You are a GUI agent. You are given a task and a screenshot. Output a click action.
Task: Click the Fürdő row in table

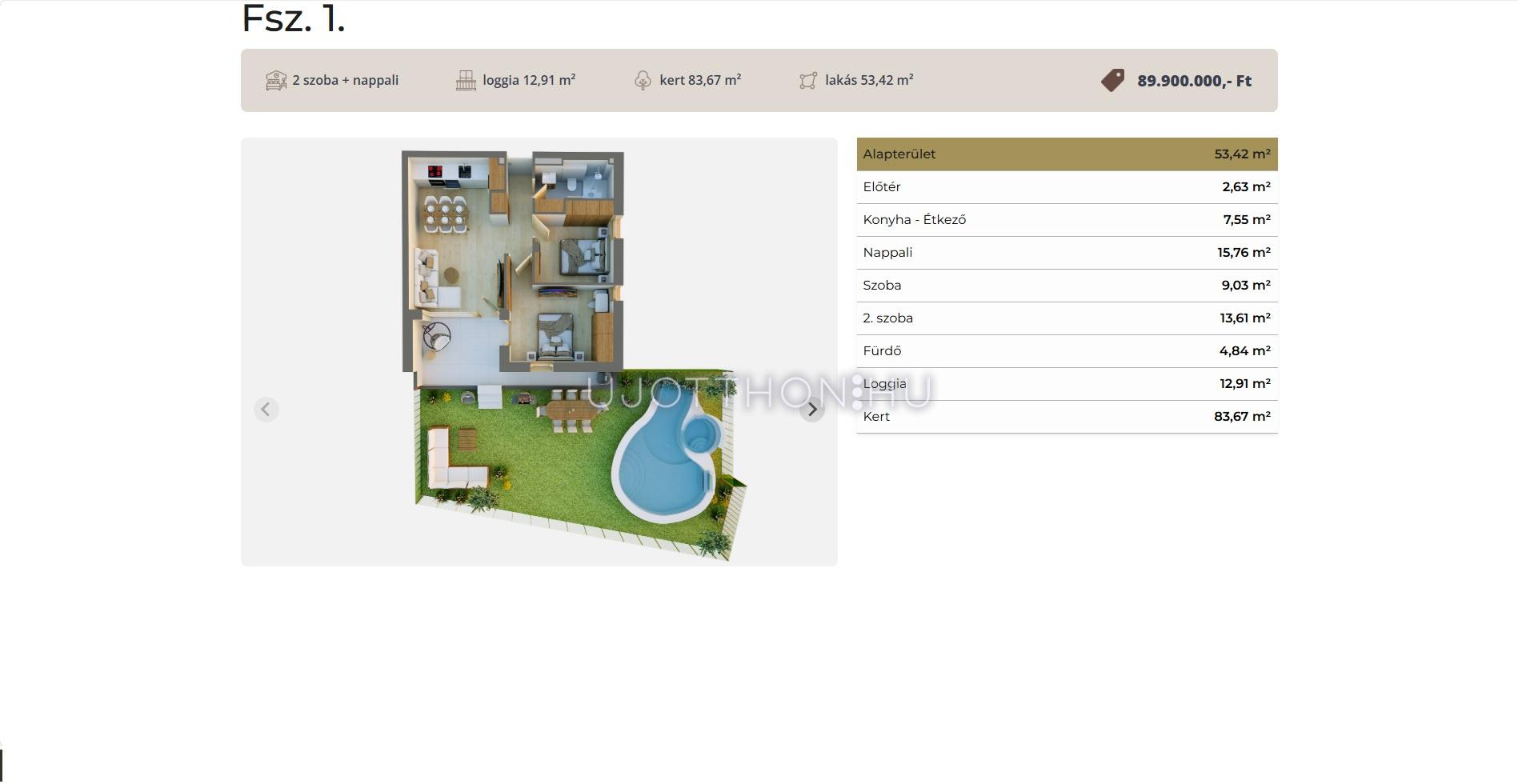[x=1067, y=351]
